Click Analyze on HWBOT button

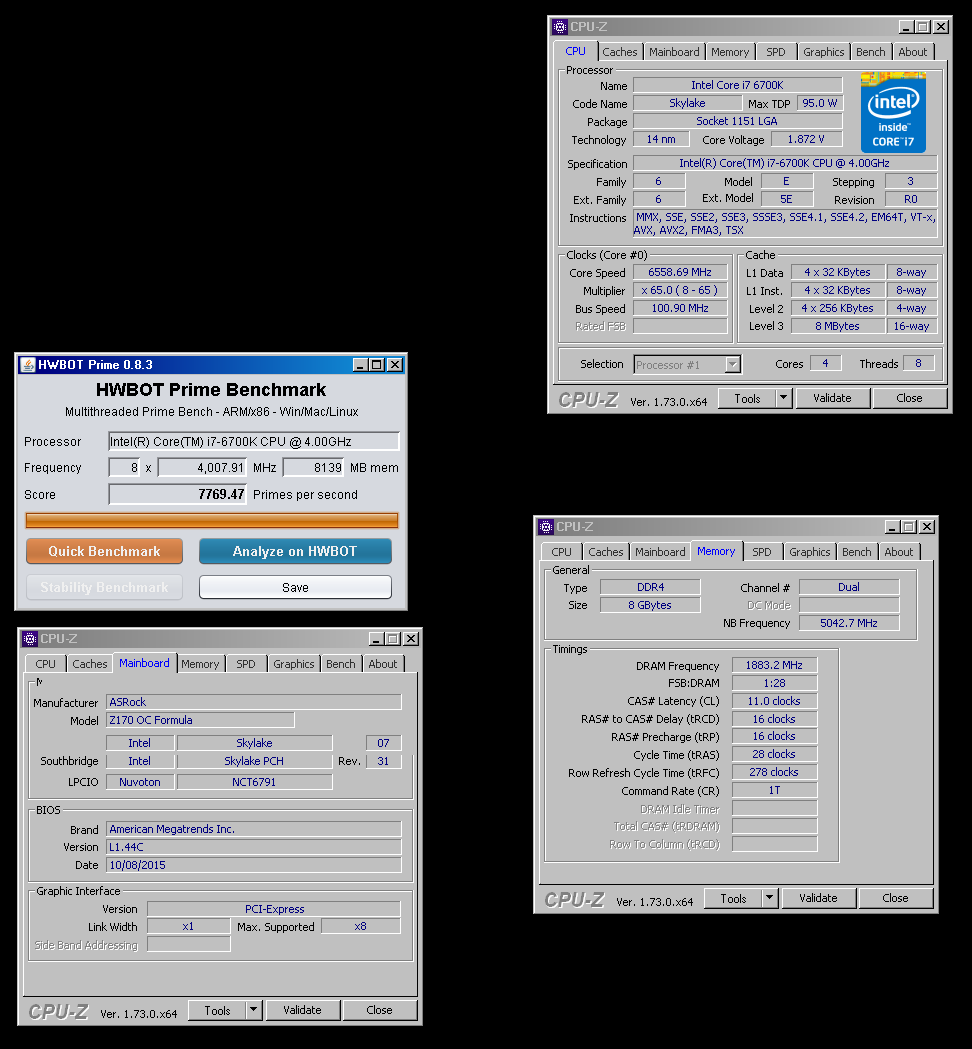pyautogui.click(x=295, y=551)
